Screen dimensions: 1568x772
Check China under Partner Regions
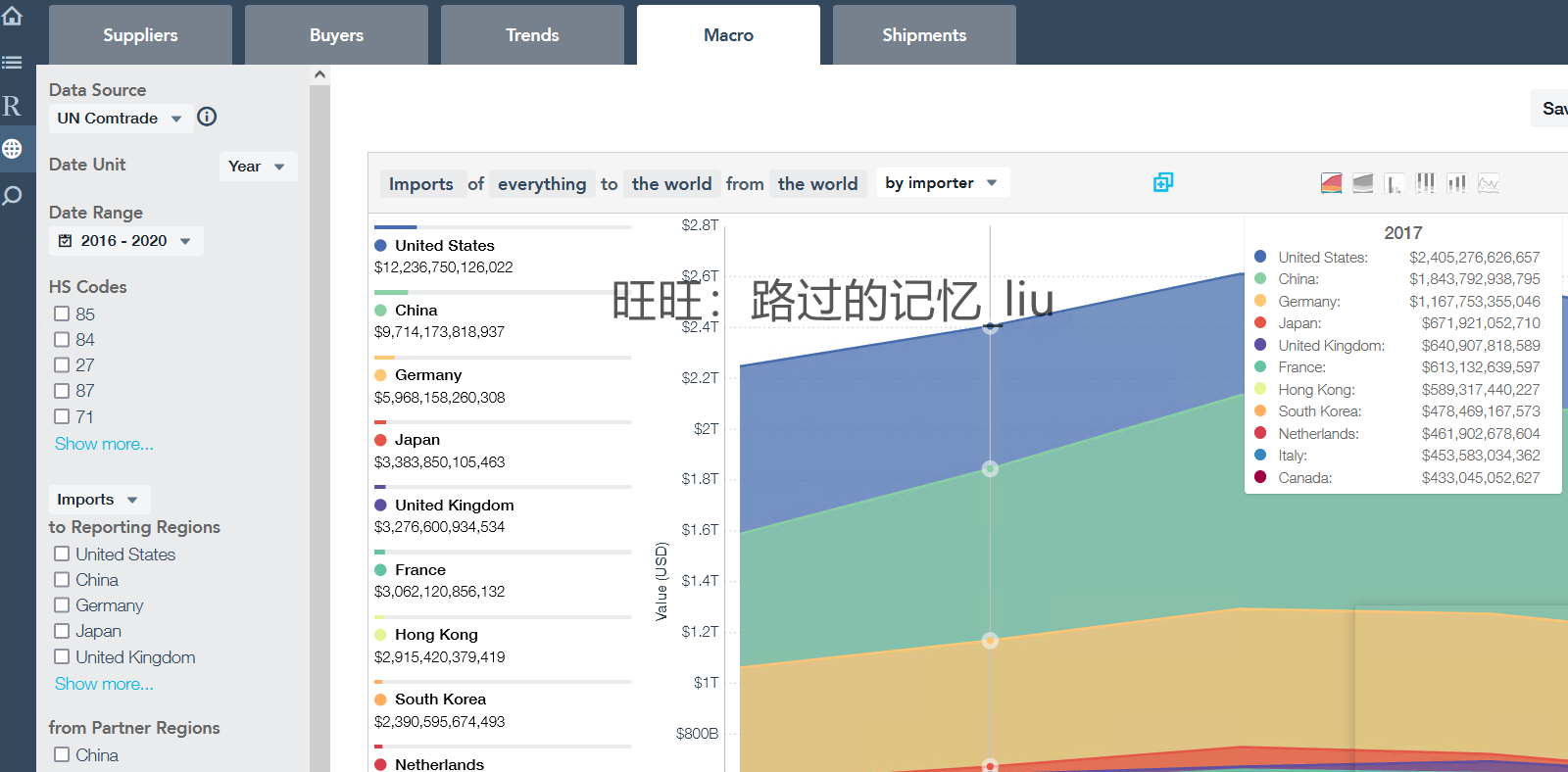pyautogui.click(x=62, y=754)
